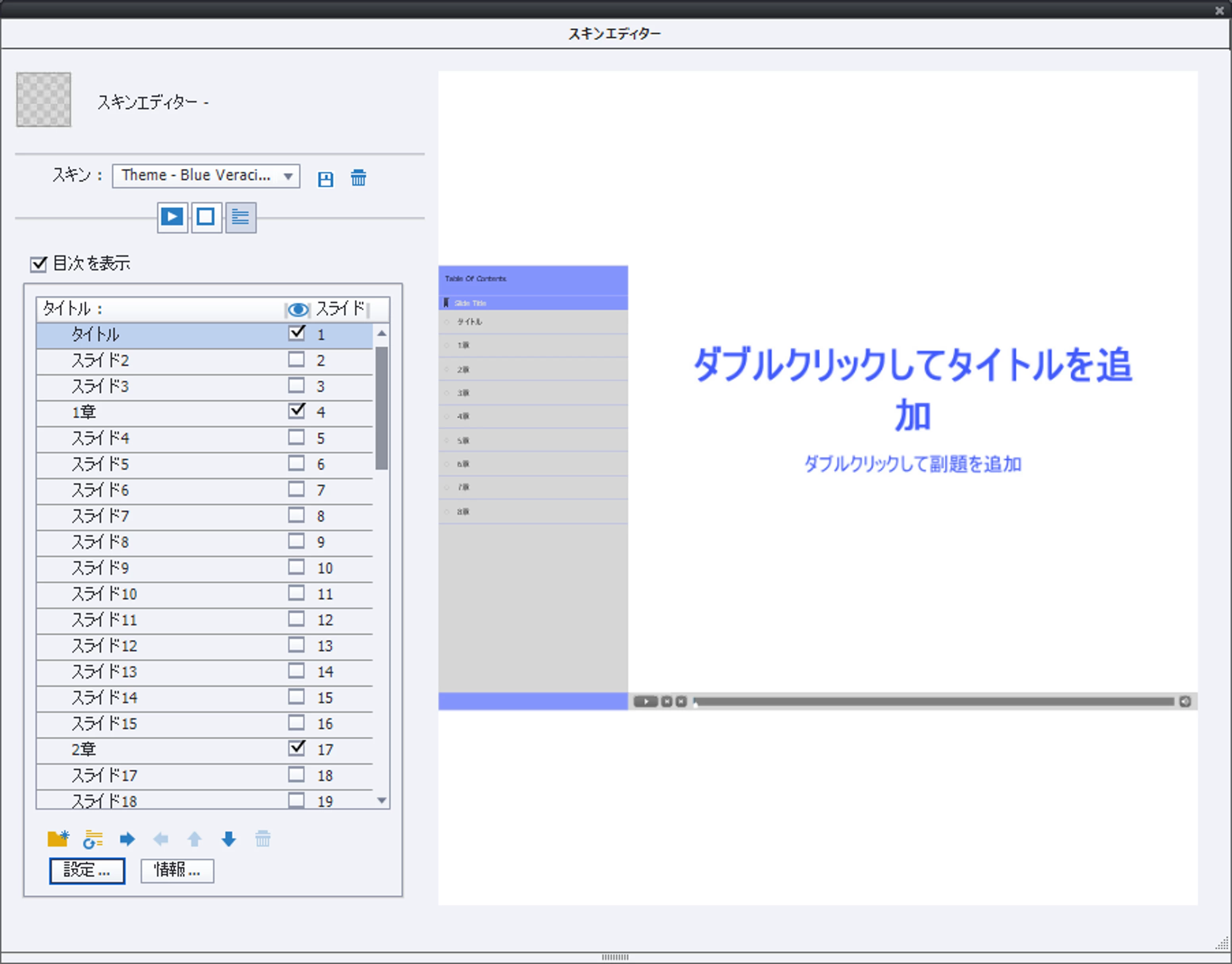Viewport: 1232px width, 964px height.
Task: Click the preview playback progress bar
Action: tap(934, 701)
